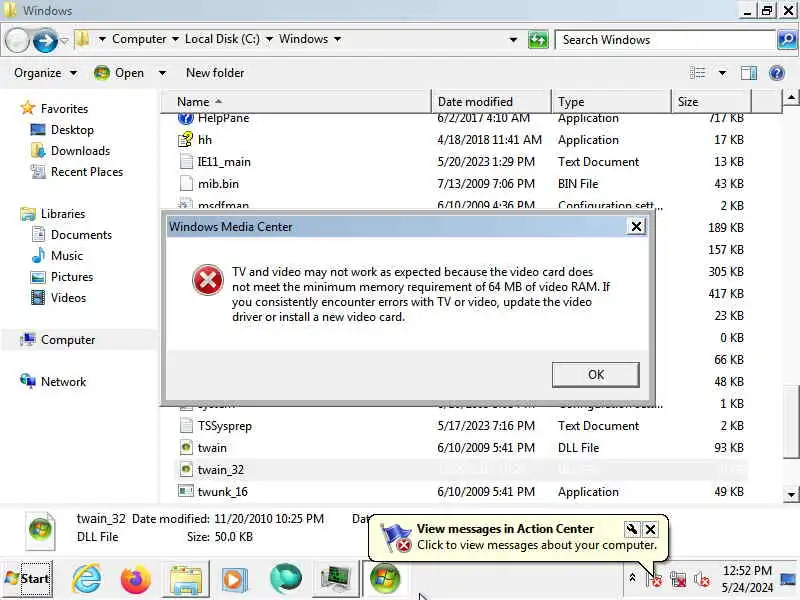Open the Videos library
Viewport: 800px width, 600px height.
(68, 297)
